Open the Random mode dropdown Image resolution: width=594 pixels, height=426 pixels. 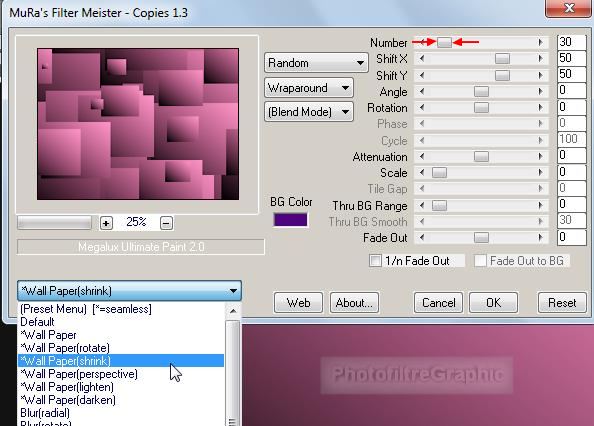pos(316,63)
